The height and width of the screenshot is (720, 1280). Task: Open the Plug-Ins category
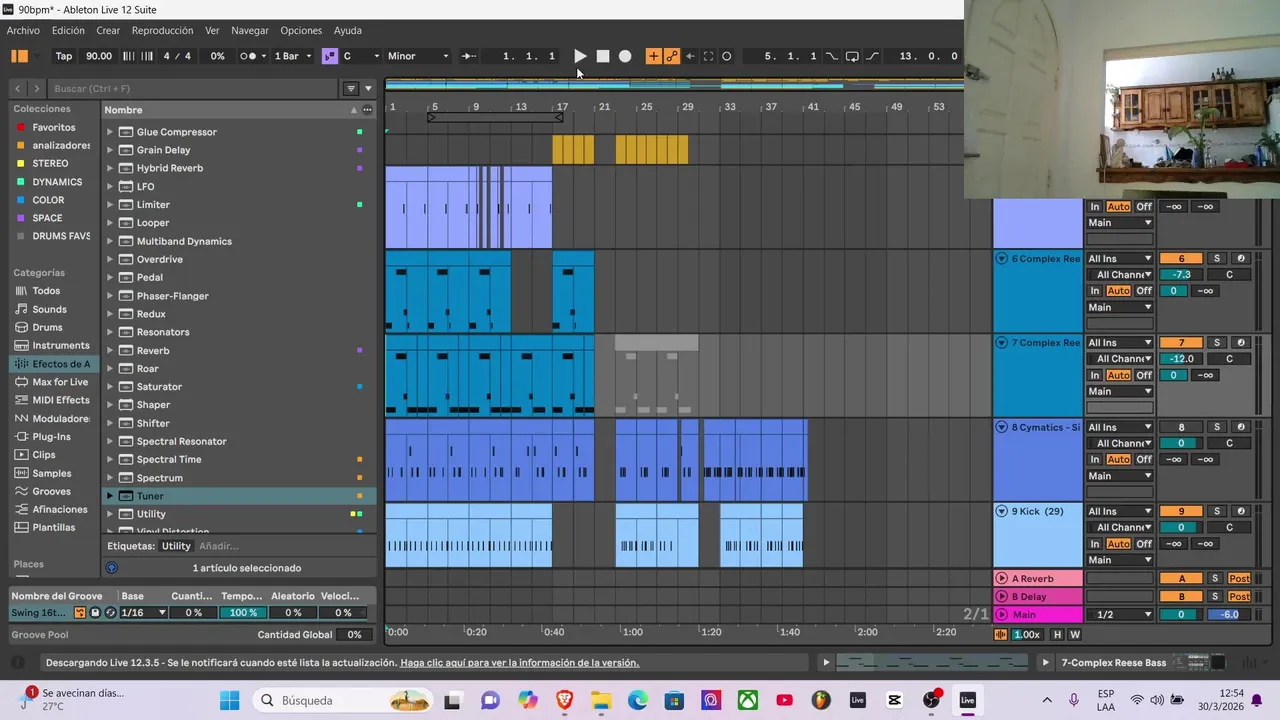(51, 437)
